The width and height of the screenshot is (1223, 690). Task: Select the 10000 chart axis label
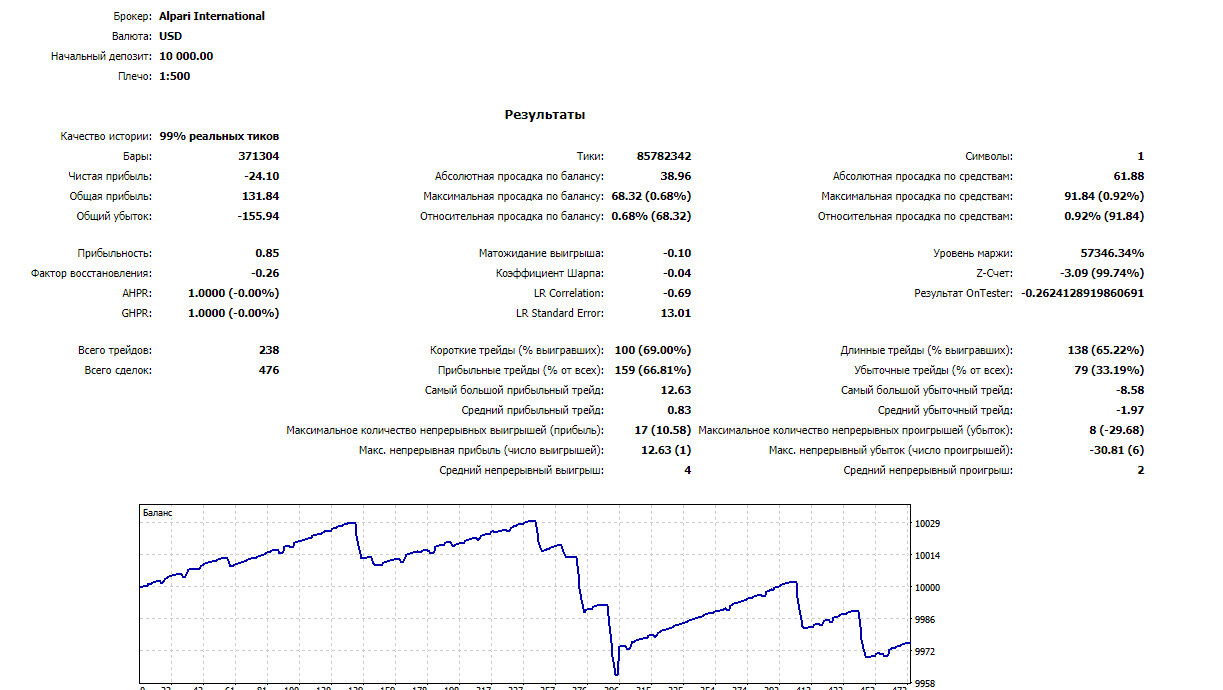(927, 588)
